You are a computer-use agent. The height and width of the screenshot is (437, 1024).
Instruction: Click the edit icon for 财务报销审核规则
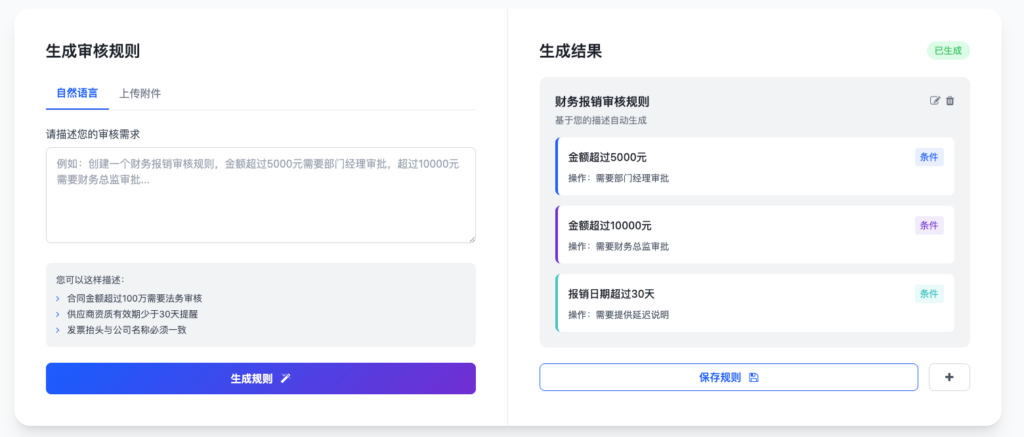point(935,101)
